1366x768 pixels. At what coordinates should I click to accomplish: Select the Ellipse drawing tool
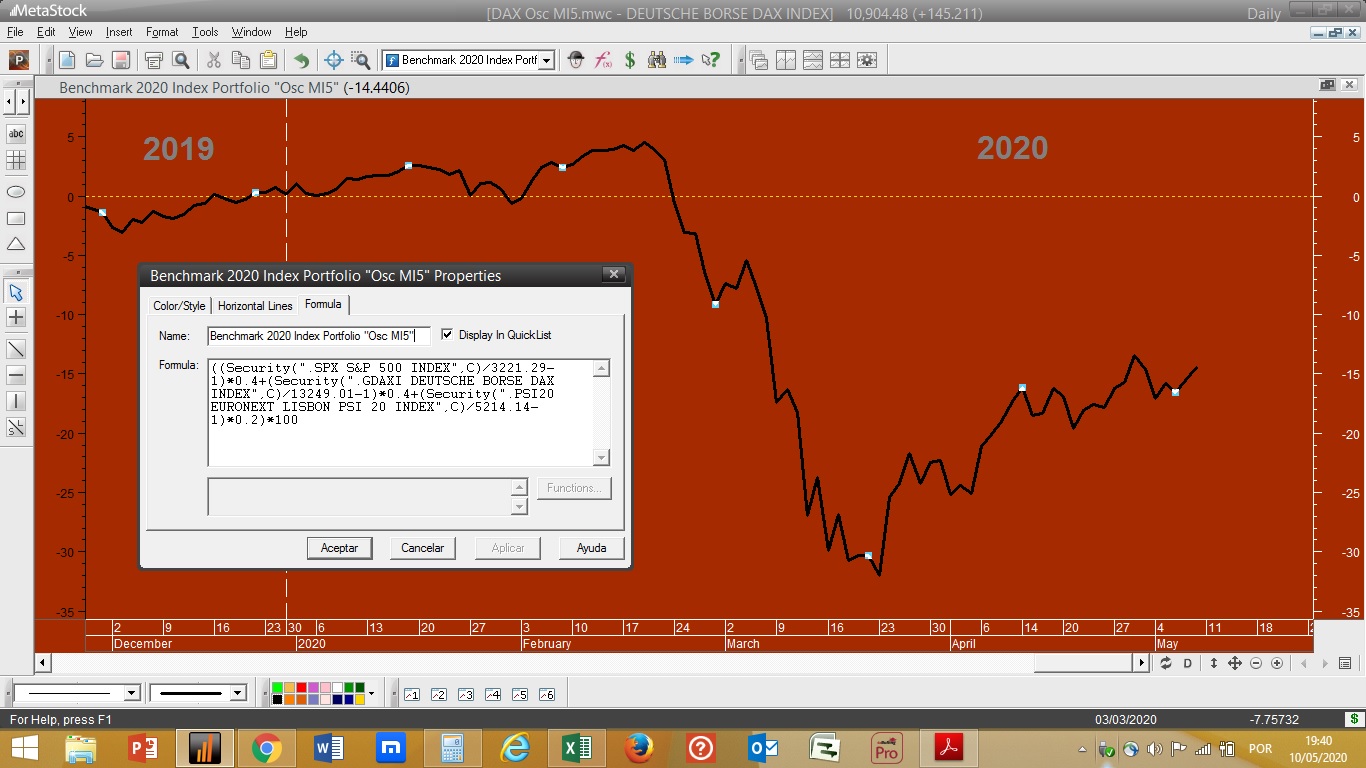tap(16, 191)
